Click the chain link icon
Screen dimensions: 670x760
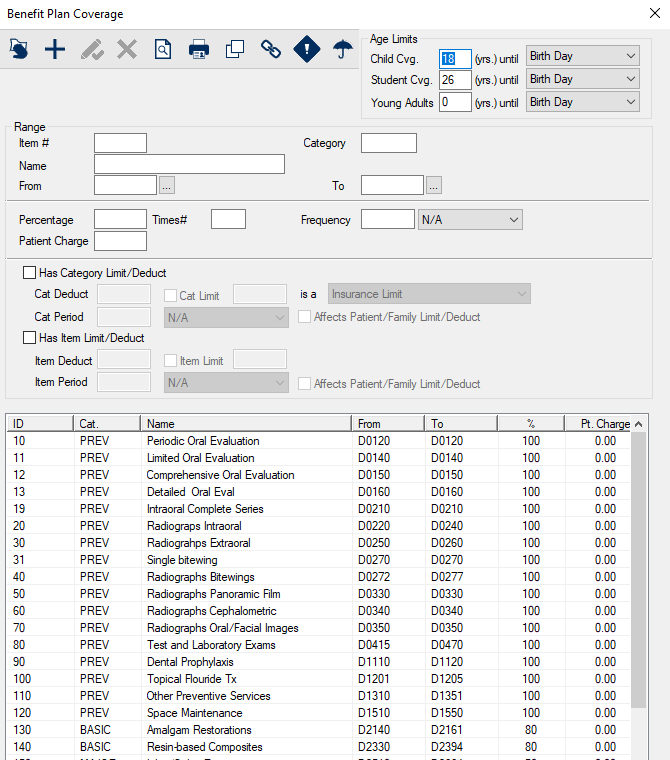tap(271, 49)
